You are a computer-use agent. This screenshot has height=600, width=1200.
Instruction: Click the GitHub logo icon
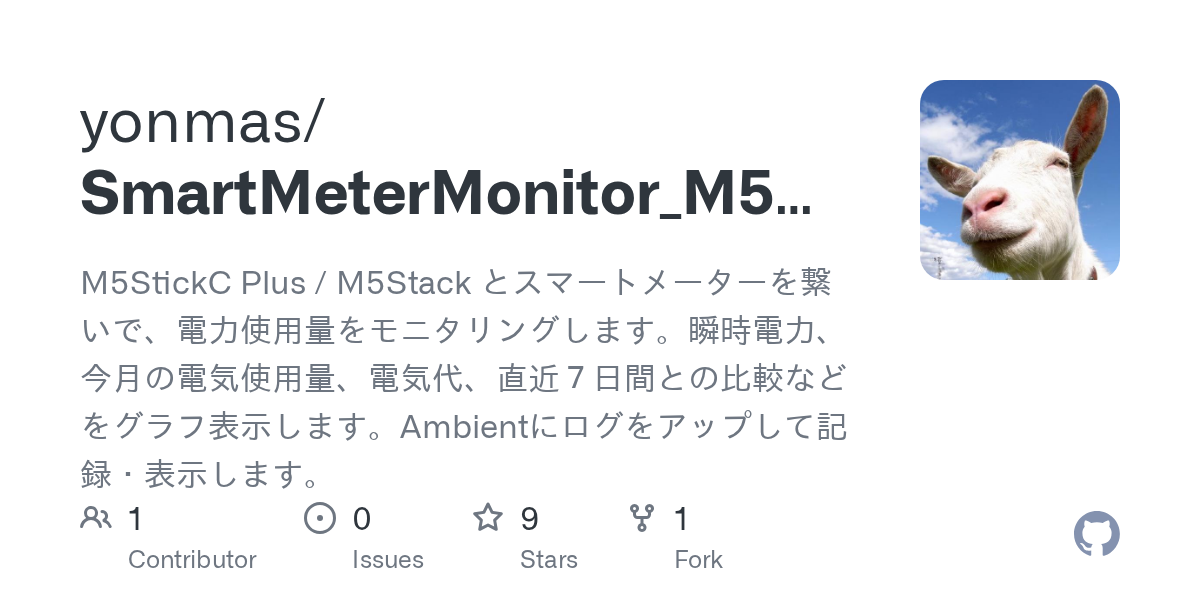click(x=1097, y=534)
